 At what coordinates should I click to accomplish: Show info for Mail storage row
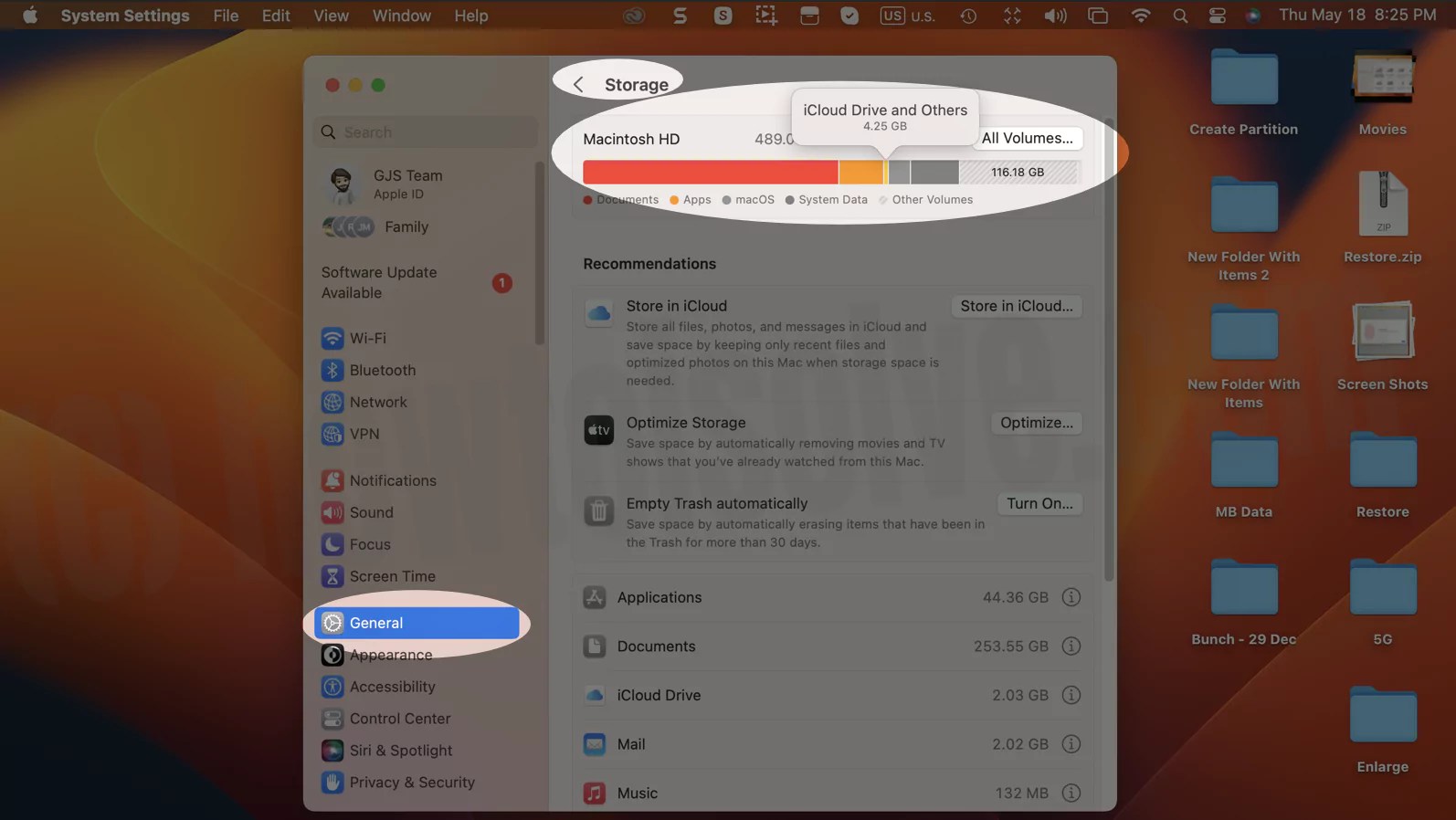1071,744
